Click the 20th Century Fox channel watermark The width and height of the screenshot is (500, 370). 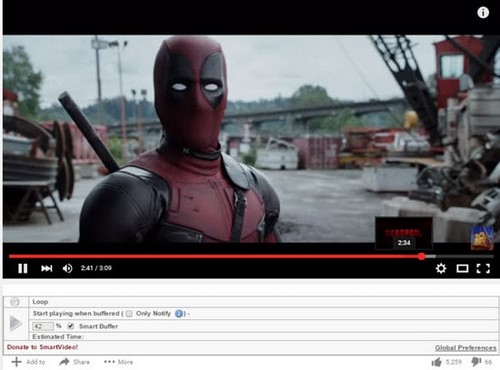tap(482, 238)
